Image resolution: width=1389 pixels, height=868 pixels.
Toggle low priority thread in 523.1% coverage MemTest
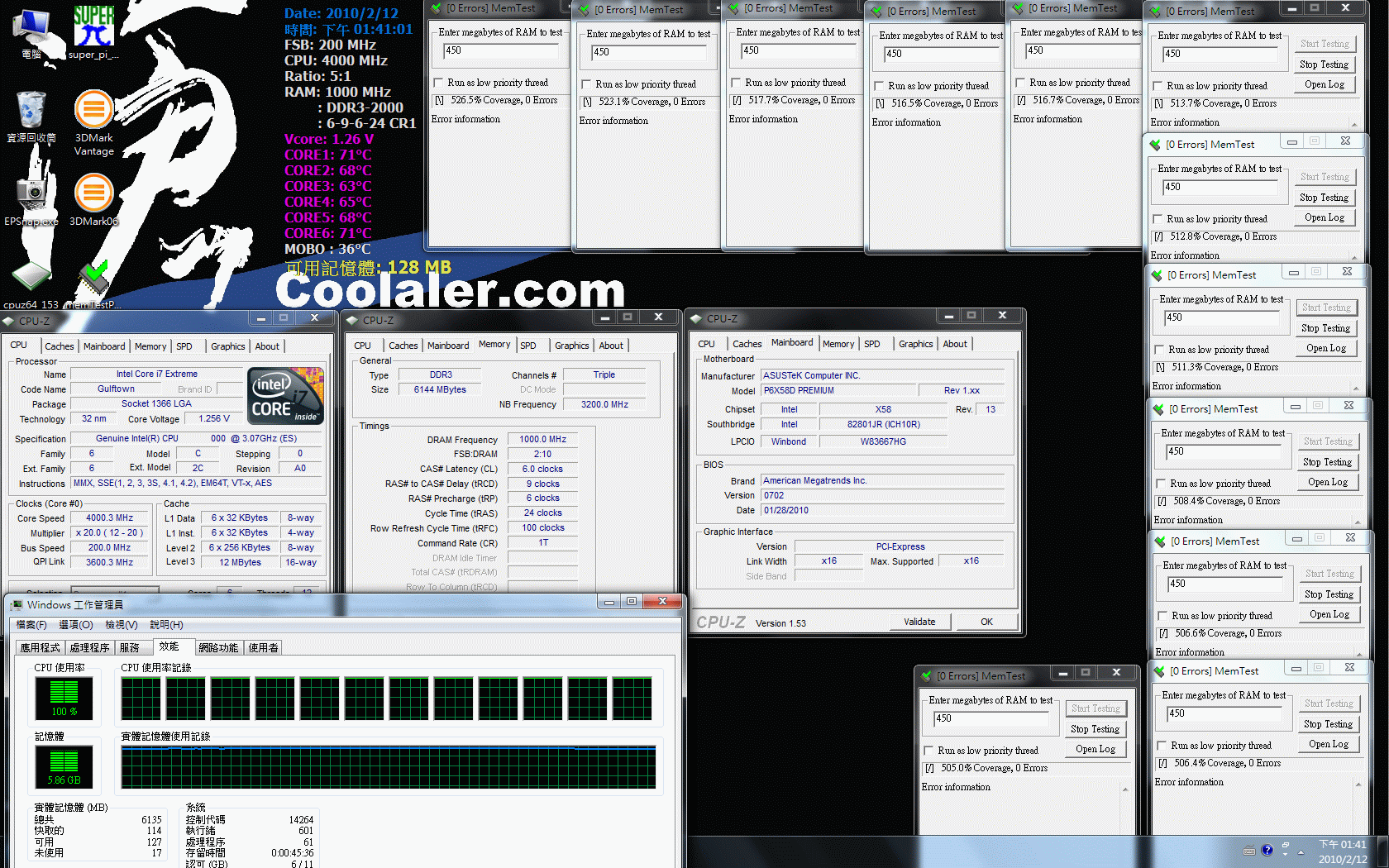(x=587, y=85)
